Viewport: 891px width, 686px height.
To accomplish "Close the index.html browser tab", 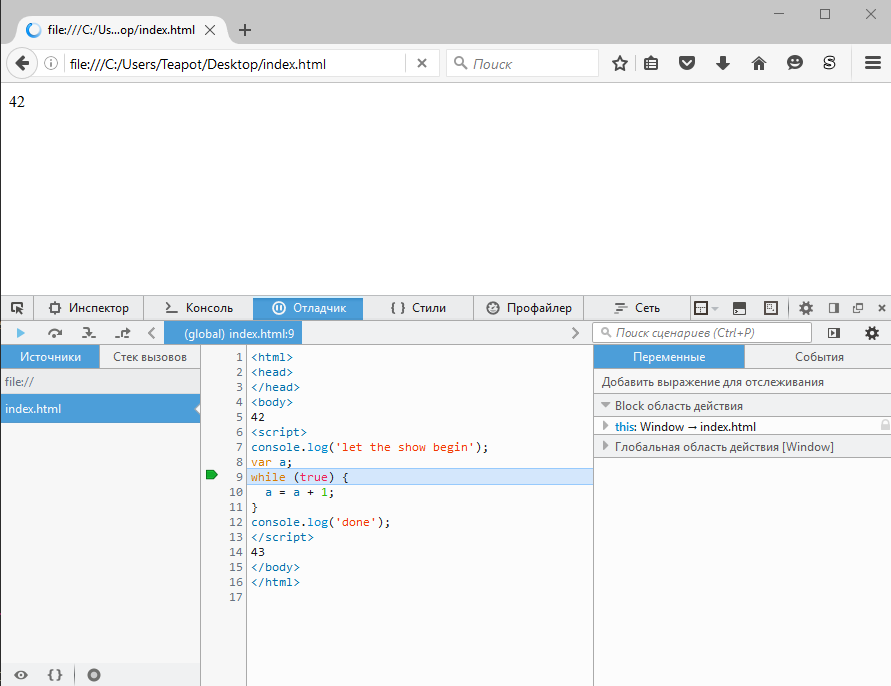I will click(x=210, y=30).
